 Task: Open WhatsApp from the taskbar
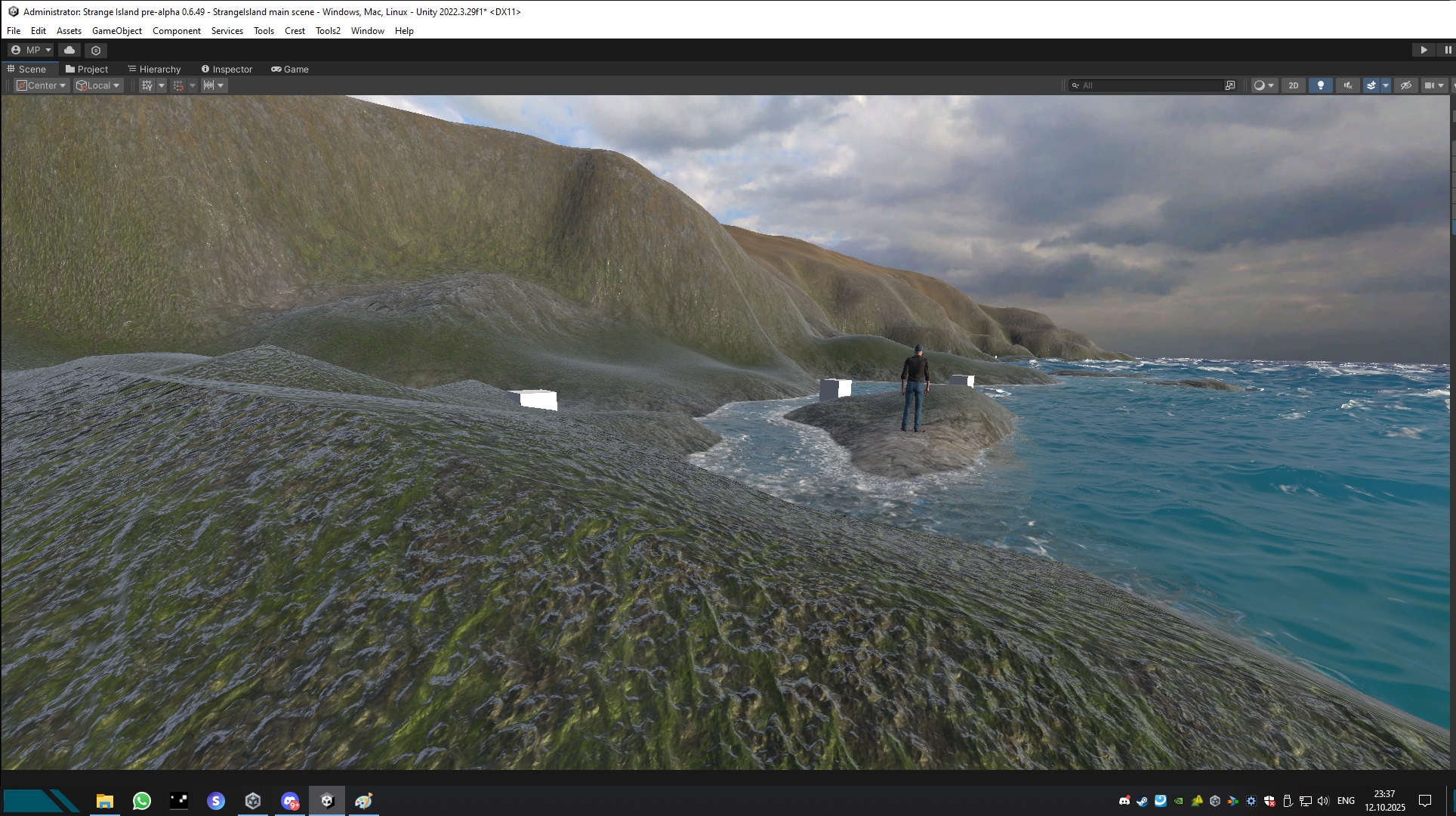click(142, 801)
